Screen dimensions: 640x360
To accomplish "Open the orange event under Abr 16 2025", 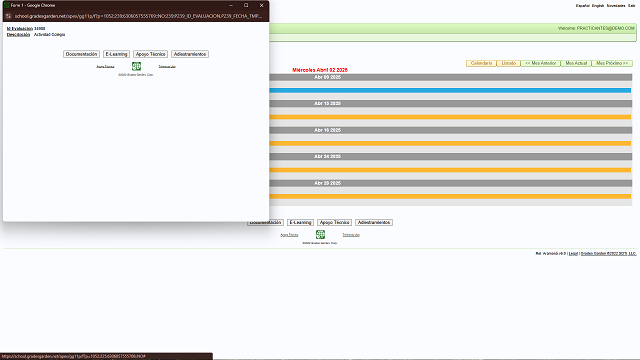I will click(450, 143).
